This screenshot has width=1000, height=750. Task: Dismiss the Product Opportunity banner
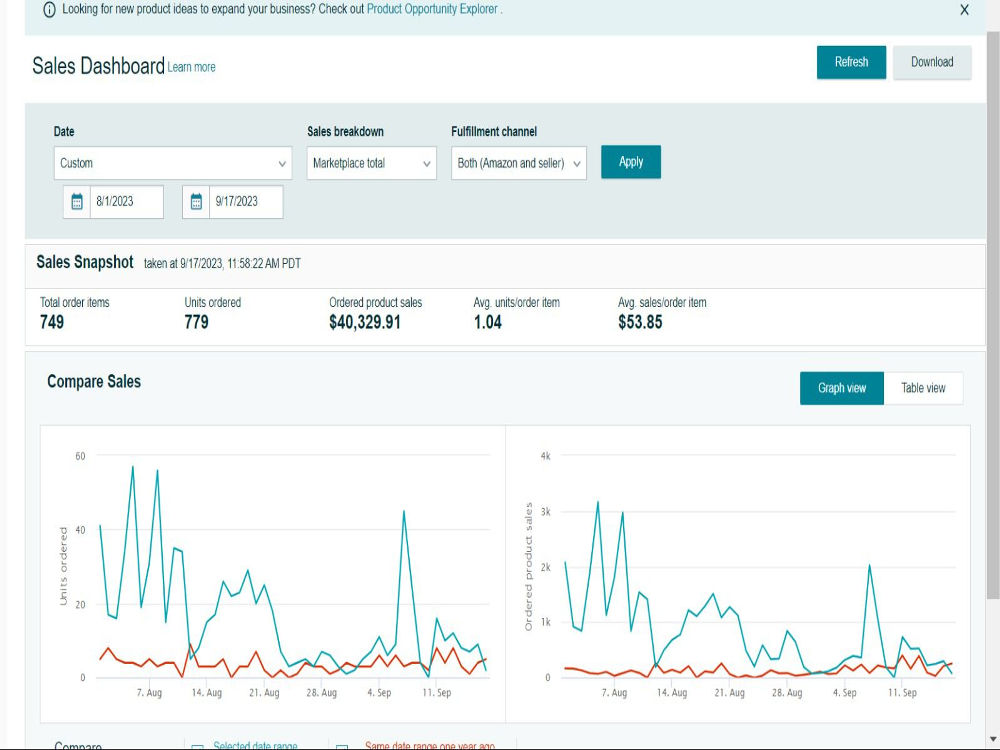tap(964, 10)
